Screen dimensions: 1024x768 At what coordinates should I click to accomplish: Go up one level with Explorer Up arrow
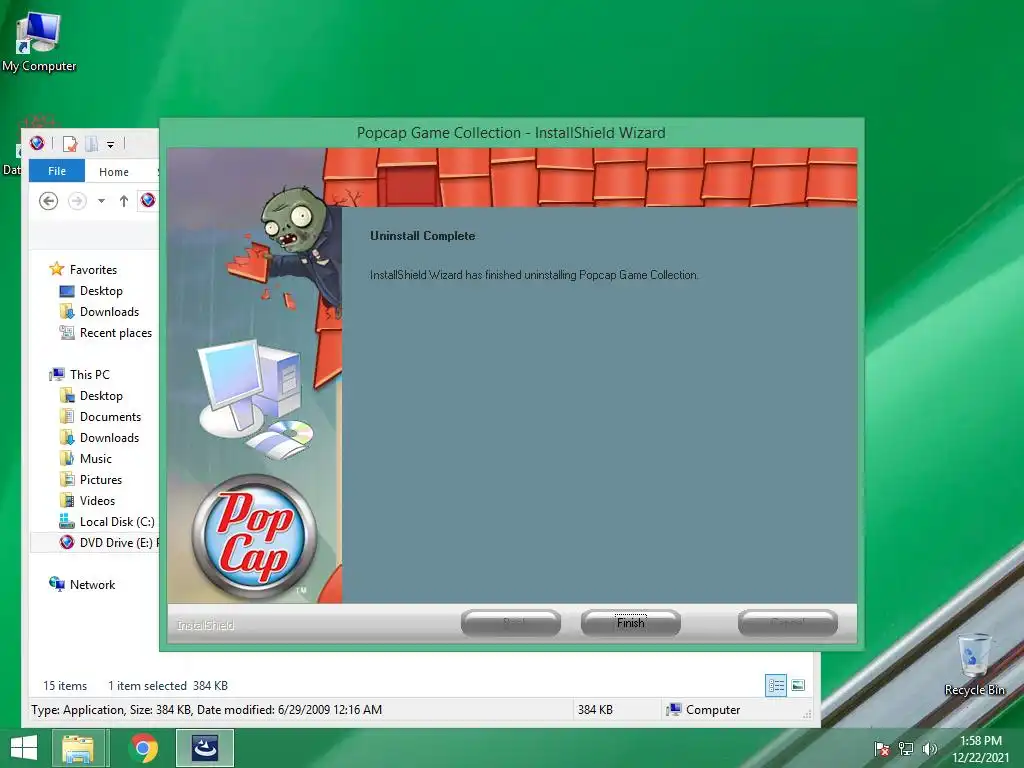pos(123,200)
